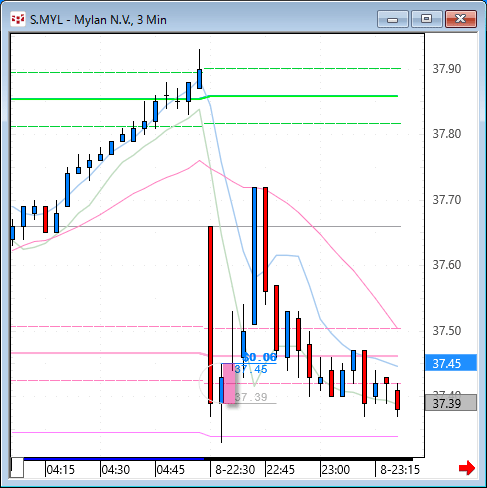Click the pink shaded trade box

(229, 384)
